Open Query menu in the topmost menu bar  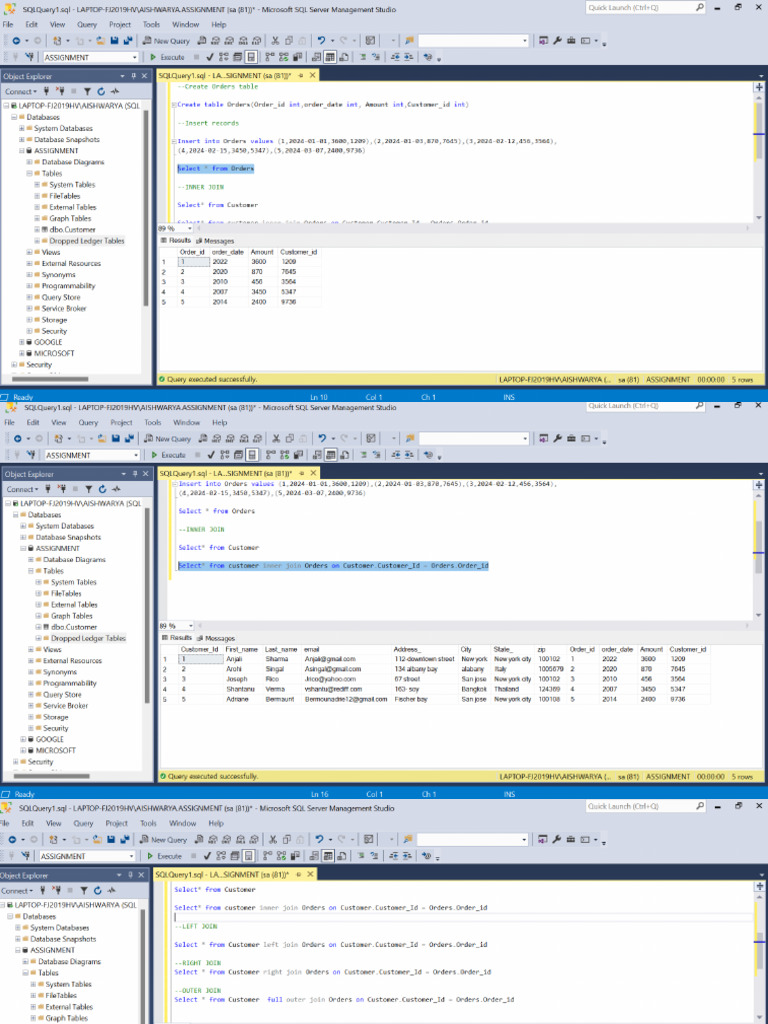(x=86, y=24)
